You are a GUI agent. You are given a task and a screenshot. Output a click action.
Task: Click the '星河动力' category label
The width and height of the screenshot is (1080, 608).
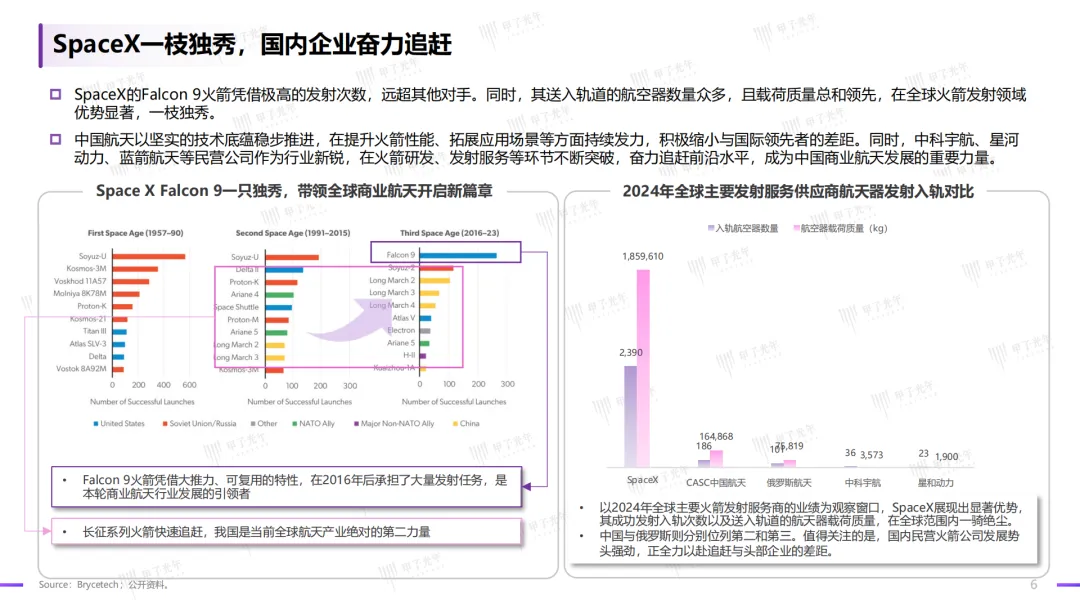936,483
